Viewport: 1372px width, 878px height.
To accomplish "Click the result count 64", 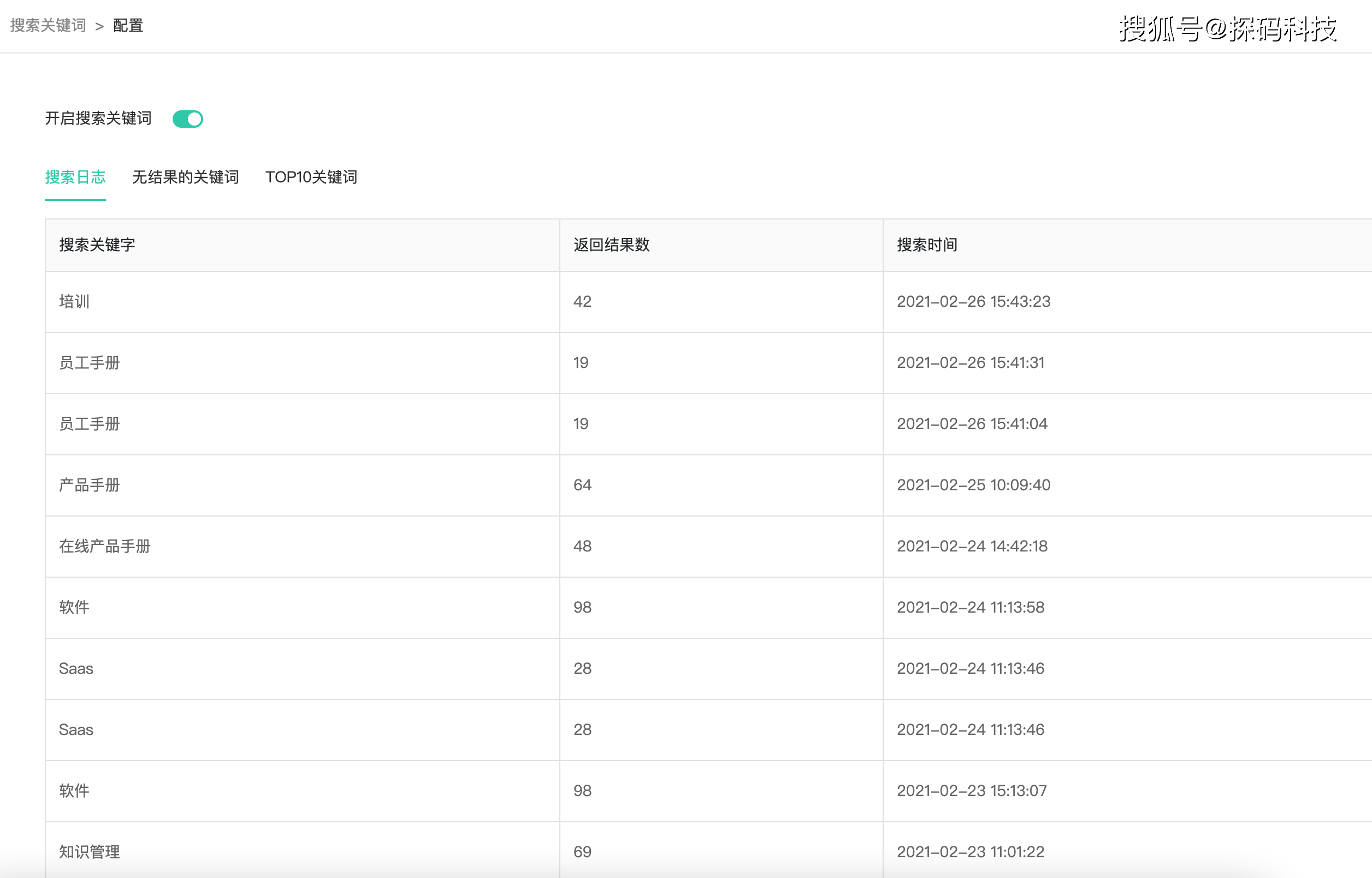I will pyautogui.click(x=582, y=485).
